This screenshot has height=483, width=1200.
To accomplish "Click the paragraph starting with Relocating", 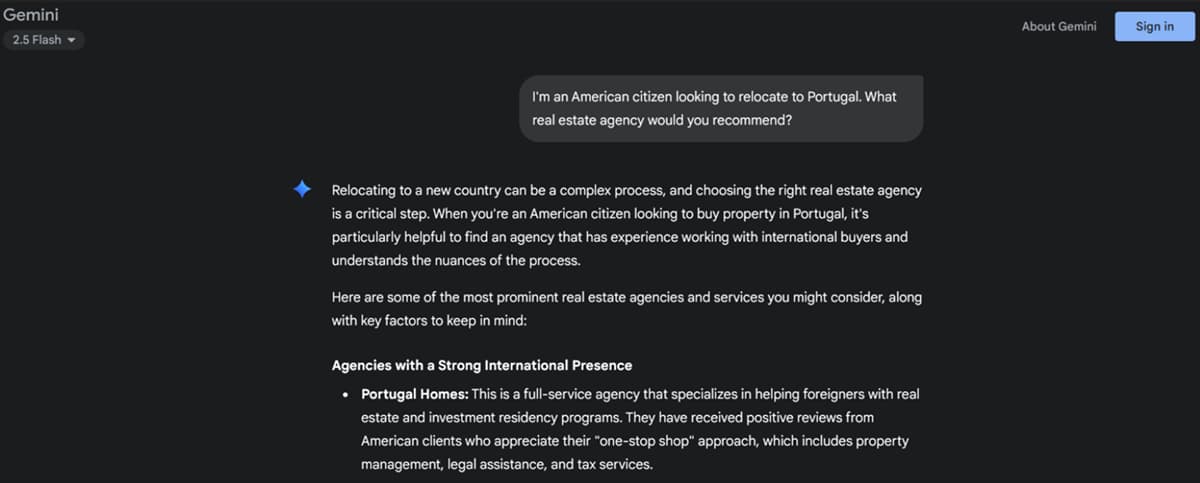I will [627, 225].
